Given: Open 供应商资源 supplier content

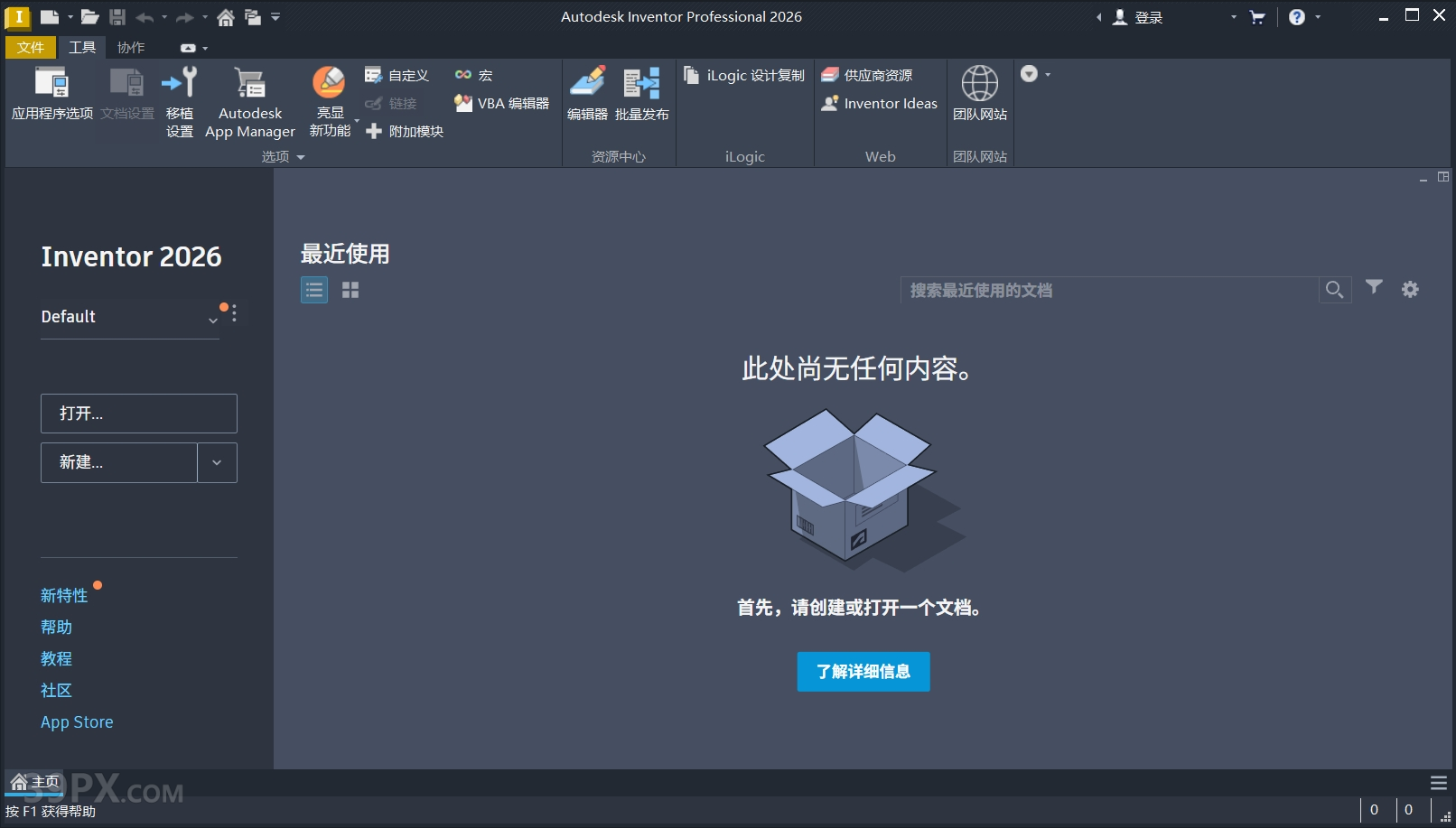Looking at the screenshot, I should coord(867,75).
